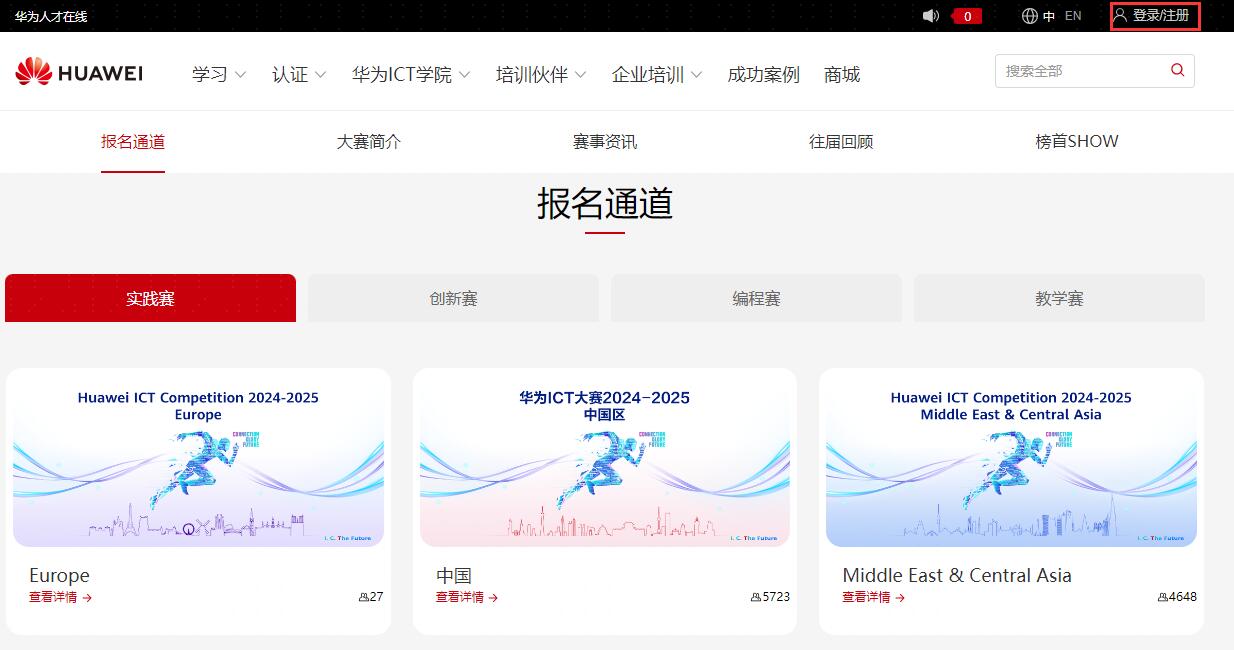Expand the 企业培训 dropdown menu
Viewport: 1234px width, 650px height.
click(x=657, y=74)
